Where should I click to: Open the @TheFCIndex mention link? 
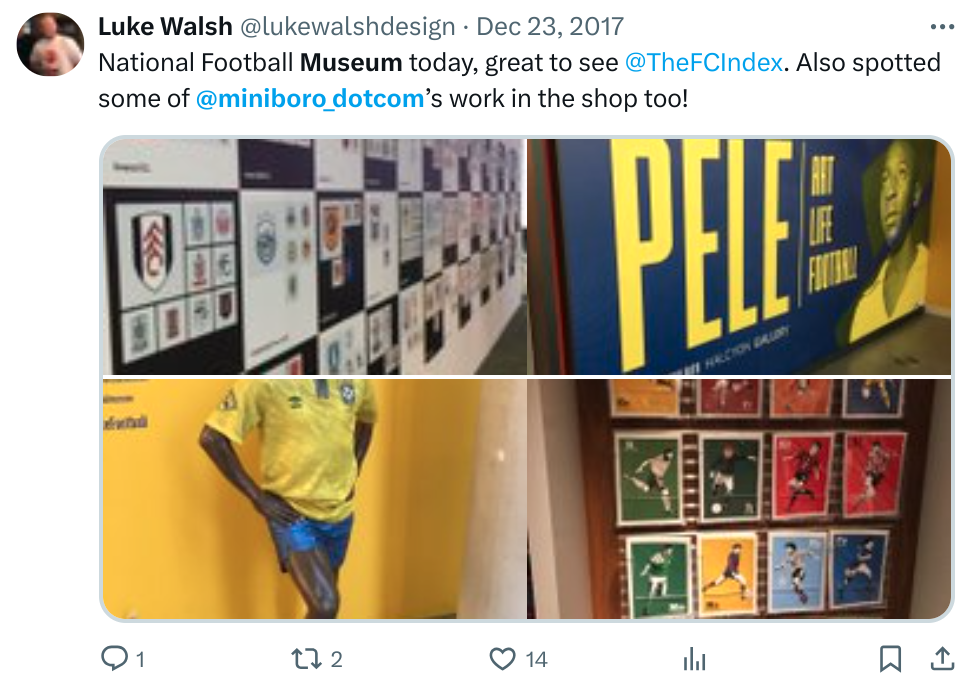(x=703, y=63)
